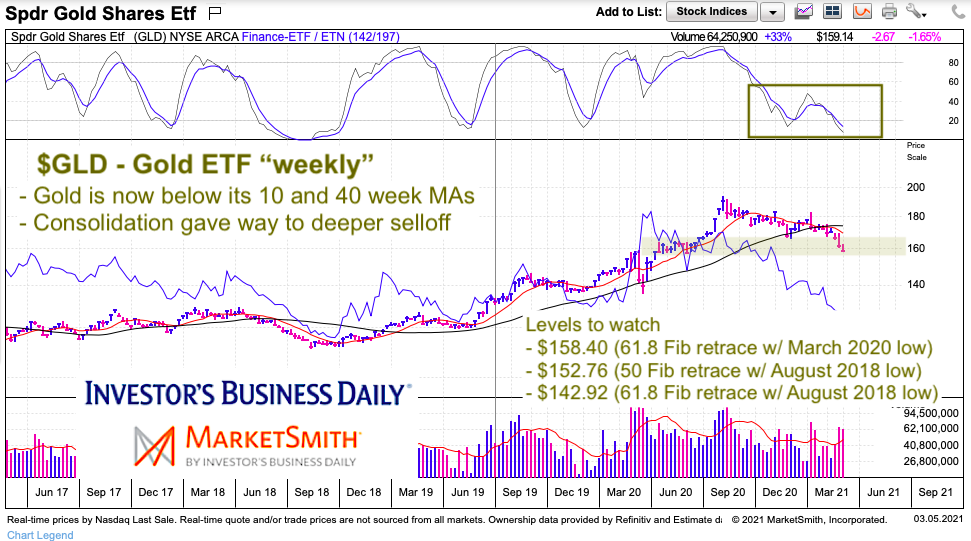
Task: Click the 20 stochastic scale label
Action: (954, 121)
